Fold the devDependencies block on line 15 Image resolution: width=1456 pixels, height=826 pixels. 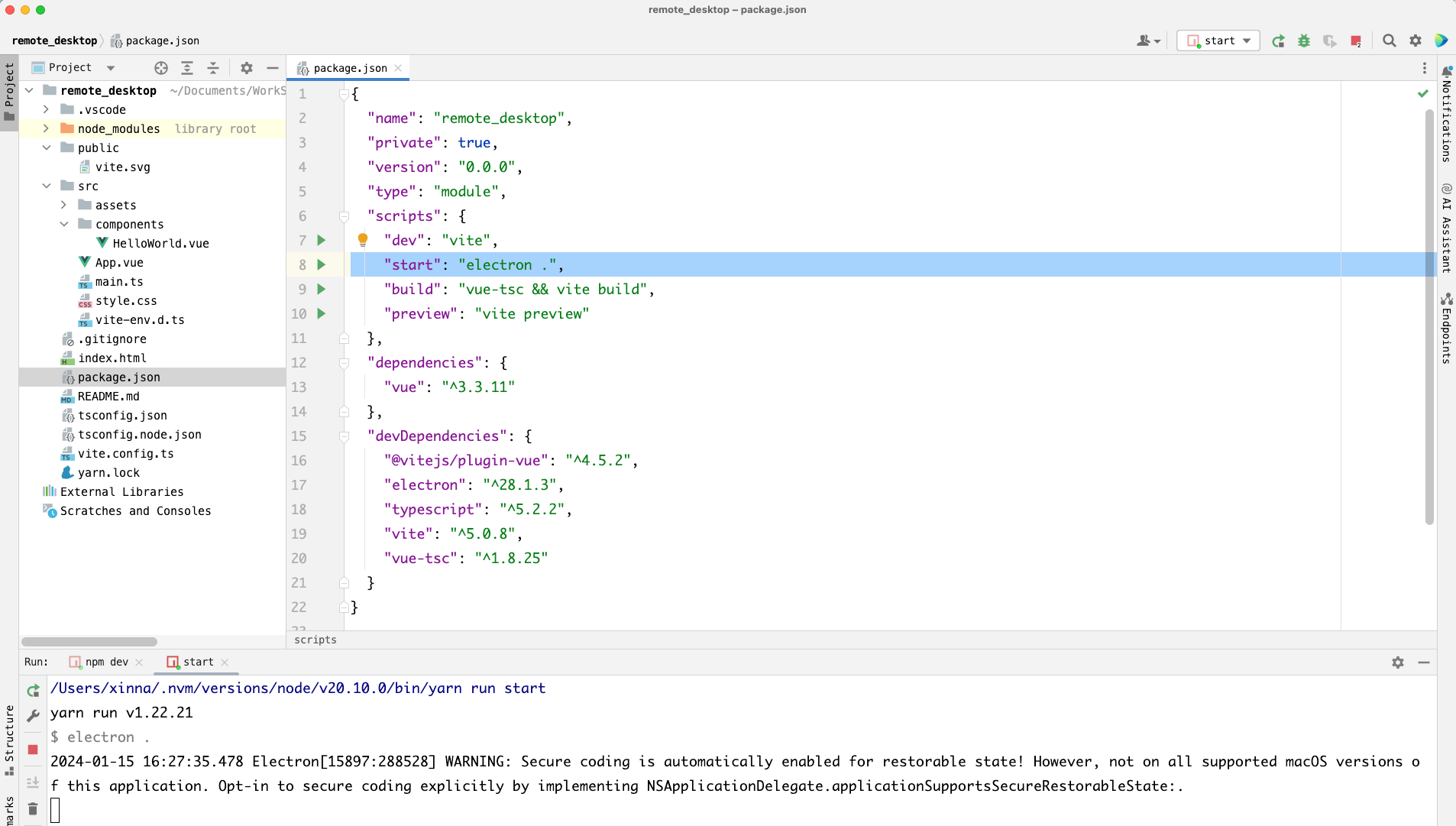tap(345, 436)
